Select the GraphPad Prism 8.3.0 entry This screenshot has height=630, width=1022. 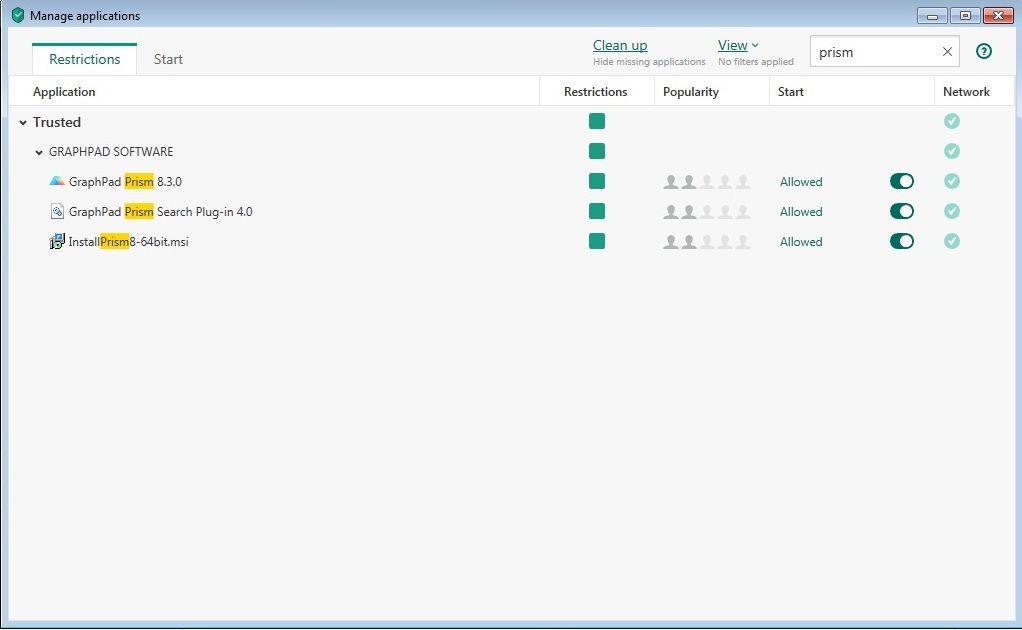click(x=125, y=182)
